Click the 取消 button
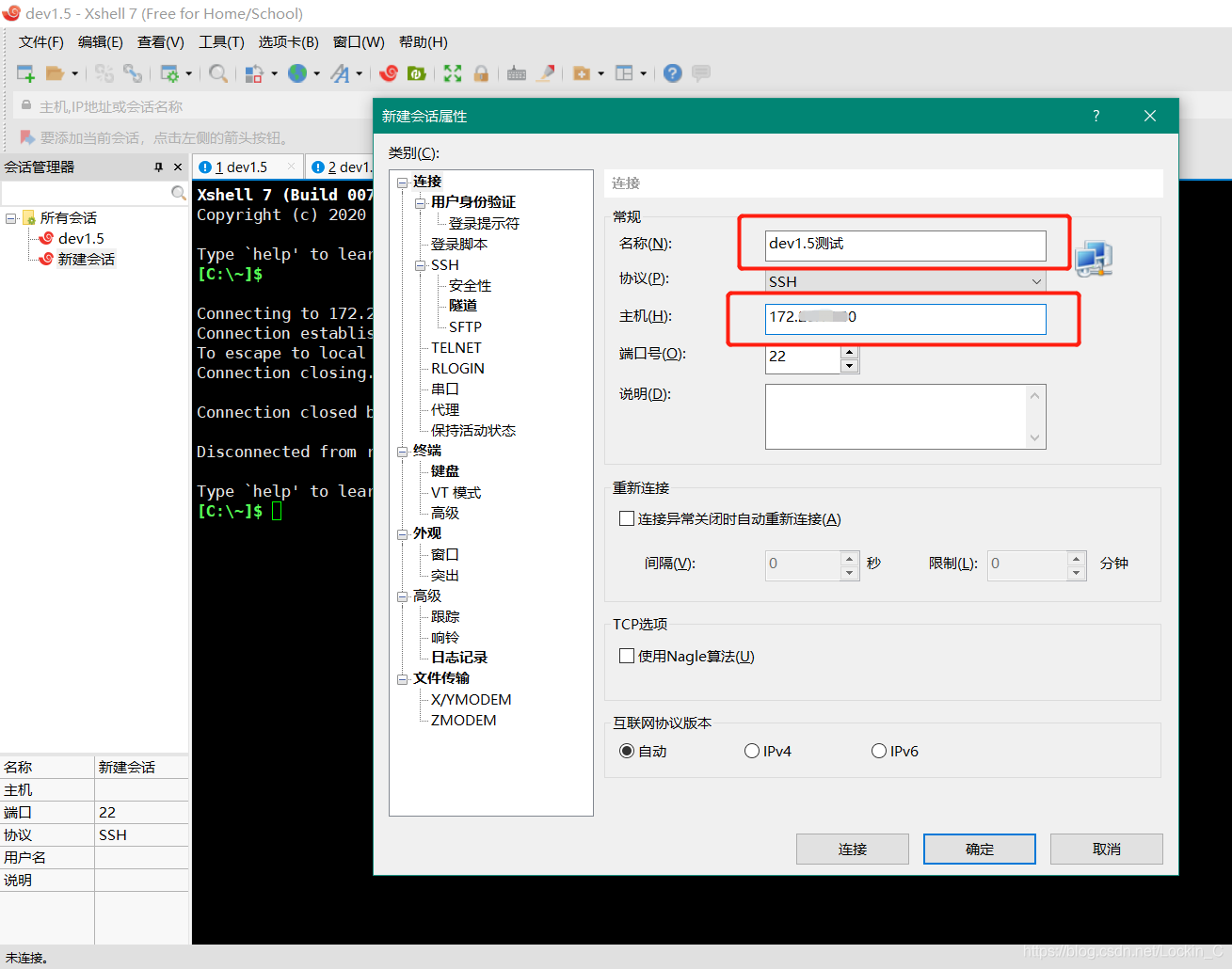The height and width of the screenshot is (969, 1232). 1107,849
